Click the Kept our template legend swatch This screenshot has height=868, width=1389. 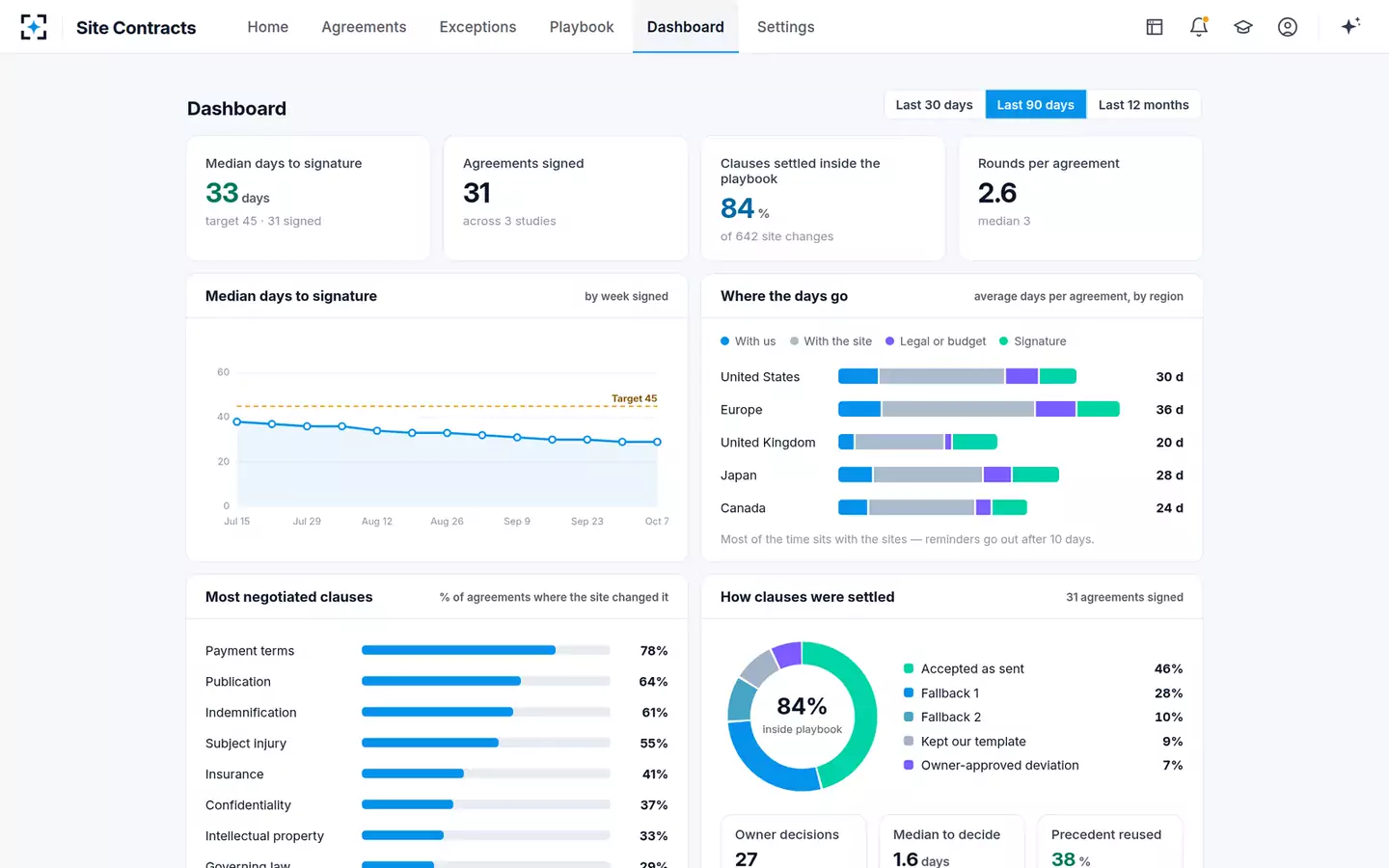909,741
